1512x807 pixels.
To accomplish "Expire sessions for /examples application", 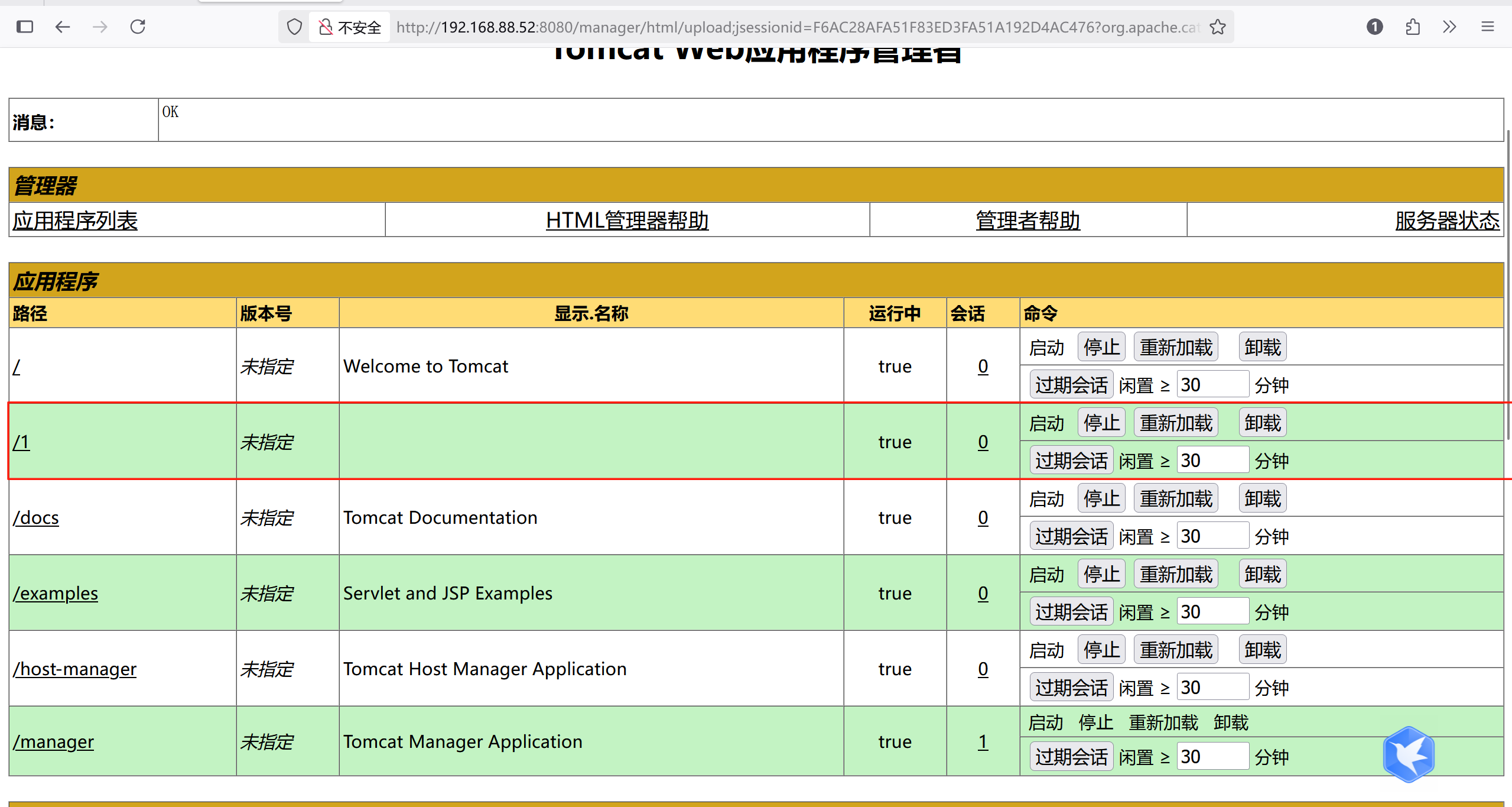I will coord(1071,612).
